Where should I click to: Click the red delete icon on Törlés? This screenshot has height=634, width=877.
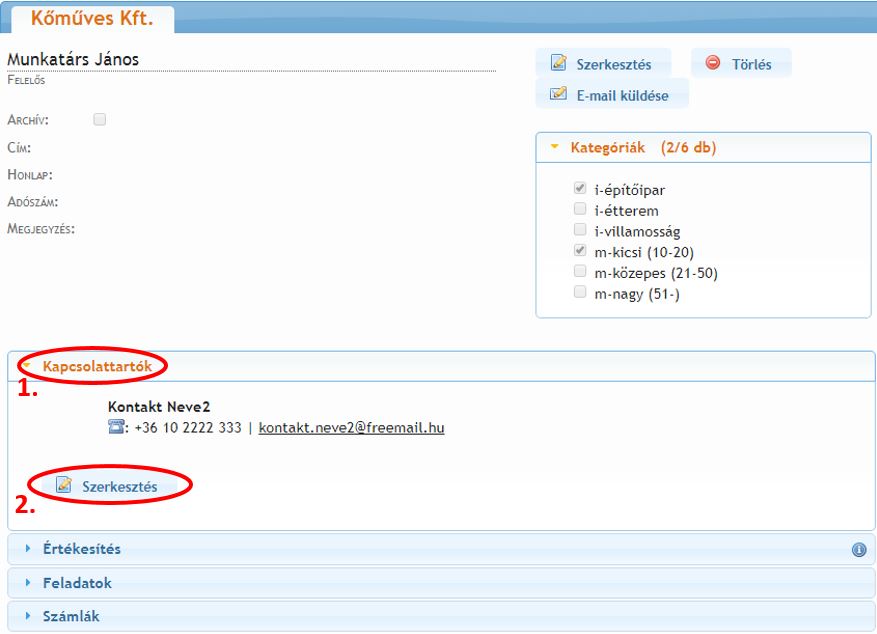(x=713, y=64)
